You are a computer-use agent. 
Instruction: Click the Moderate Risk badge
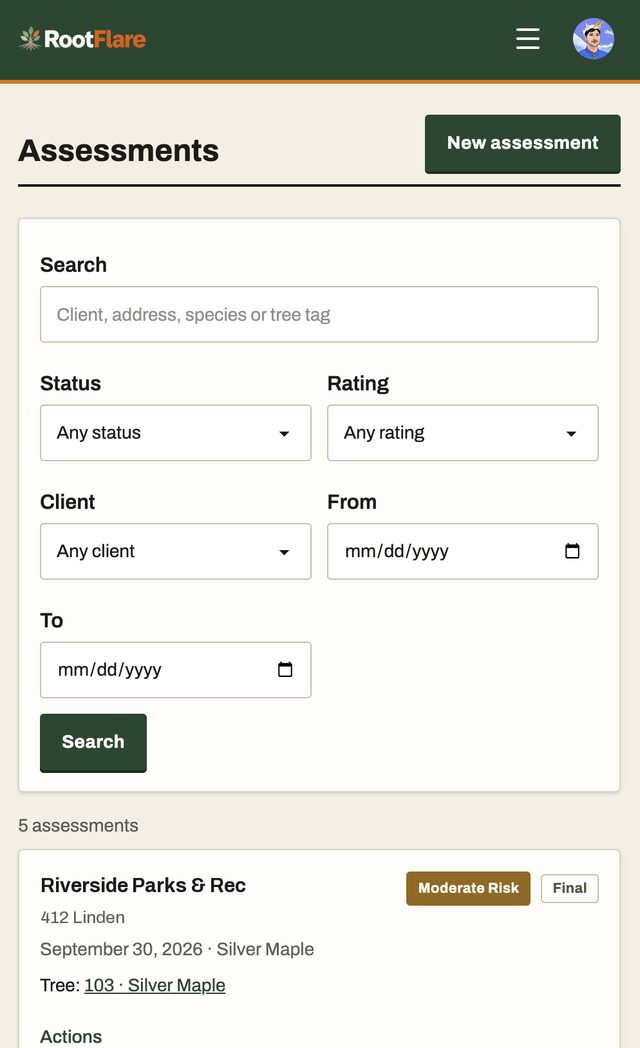tap(468, 888)
